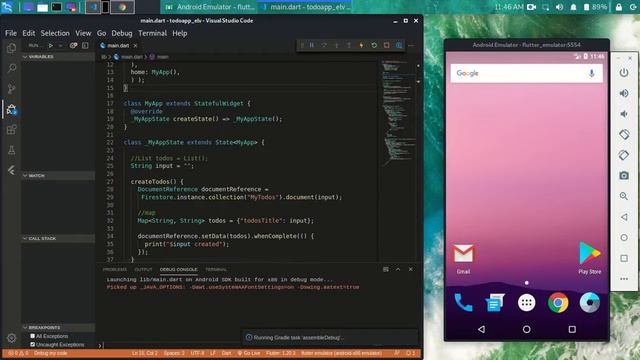Open the Explorer view in the activity bar
Viewport: 640px width, 360px height.
11,48
